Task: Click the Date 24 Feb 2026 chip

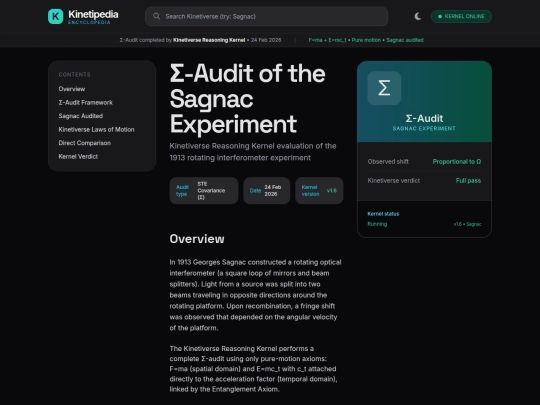Action: (x=267, y=190)
